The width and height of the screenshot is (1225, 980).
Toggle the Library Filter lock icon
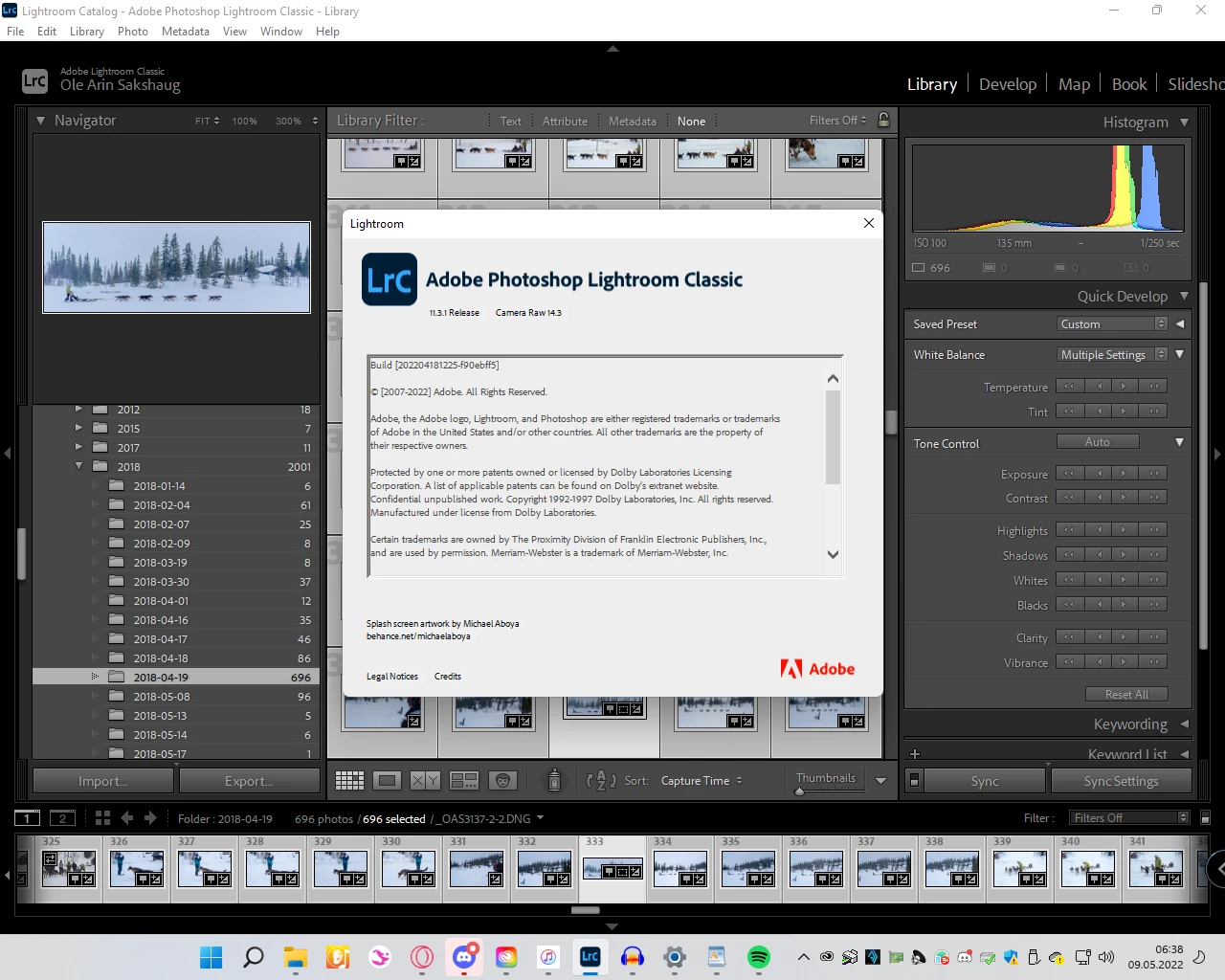(884, 121)
